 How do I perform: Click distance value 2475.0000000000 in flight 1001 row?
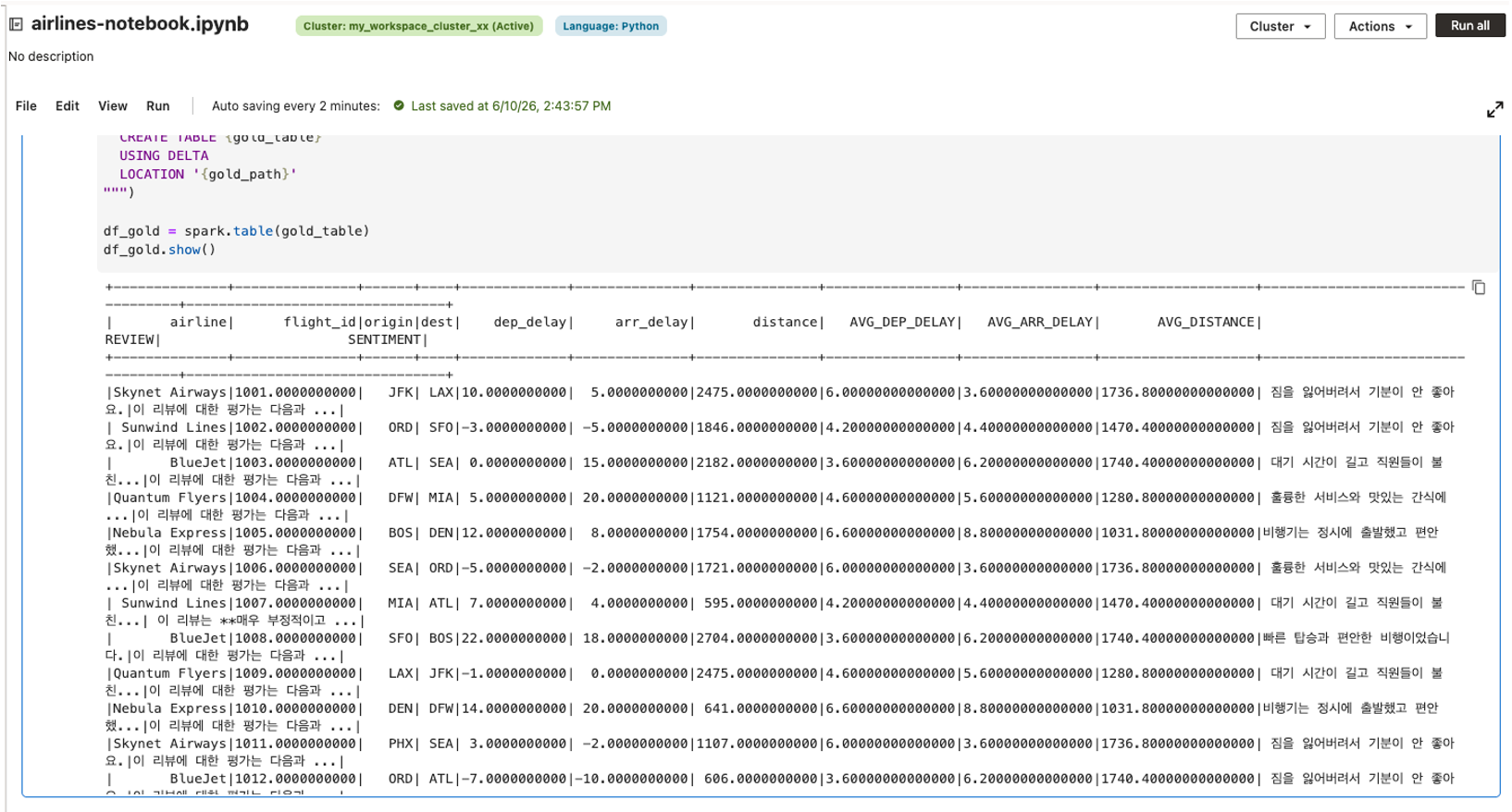tap(757, 392)
